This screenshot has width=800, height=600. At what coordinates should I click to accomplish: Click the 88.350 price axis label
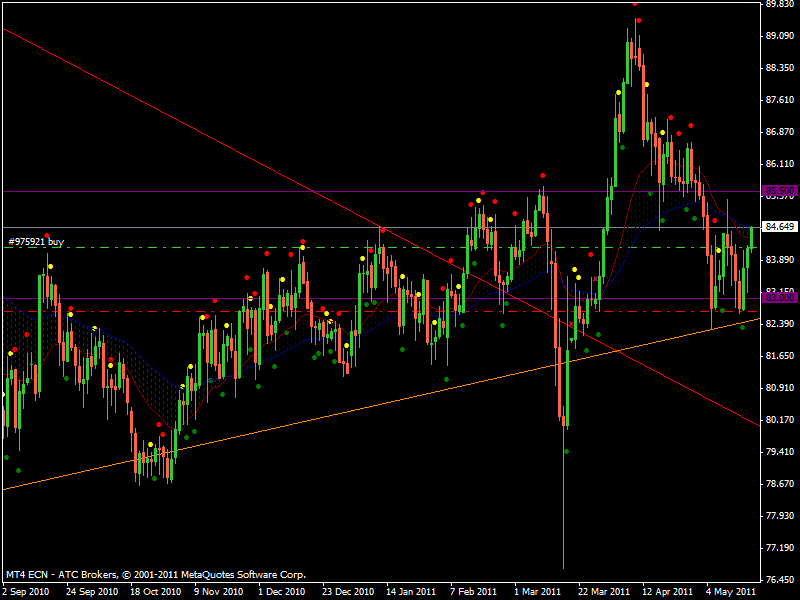(x=780, y=68)
